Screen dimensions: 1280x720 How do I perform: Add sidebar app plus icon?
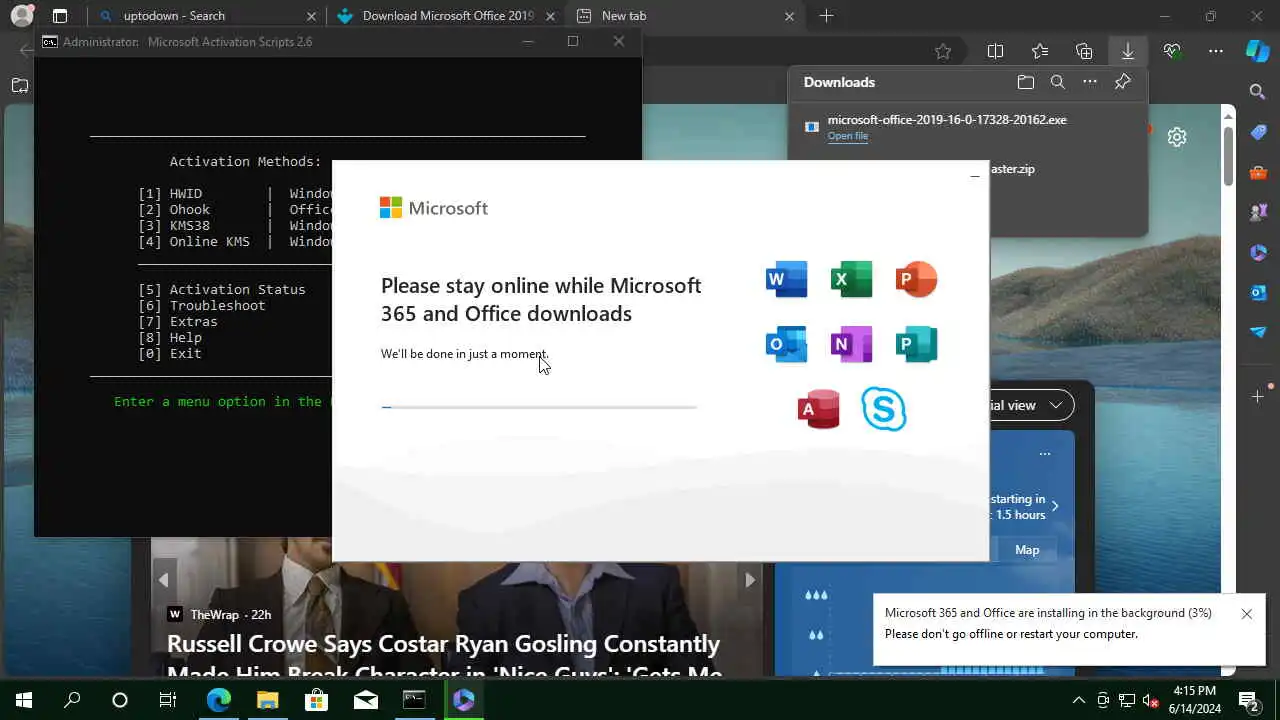click(1258, 397)
